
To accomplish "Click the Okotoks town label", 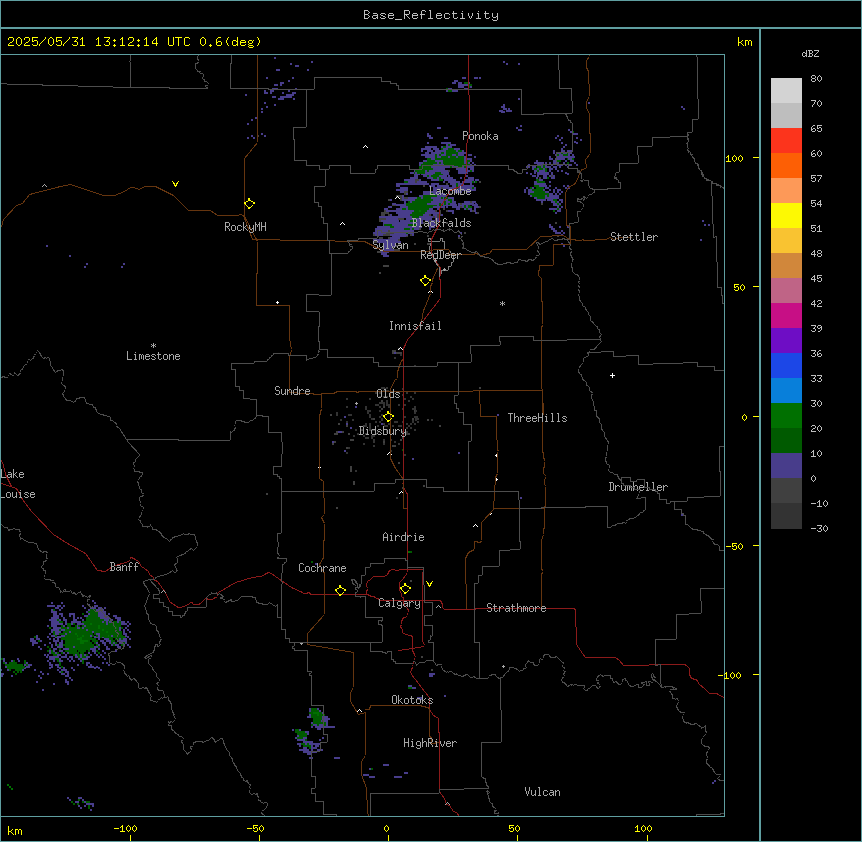I will 412,700.
